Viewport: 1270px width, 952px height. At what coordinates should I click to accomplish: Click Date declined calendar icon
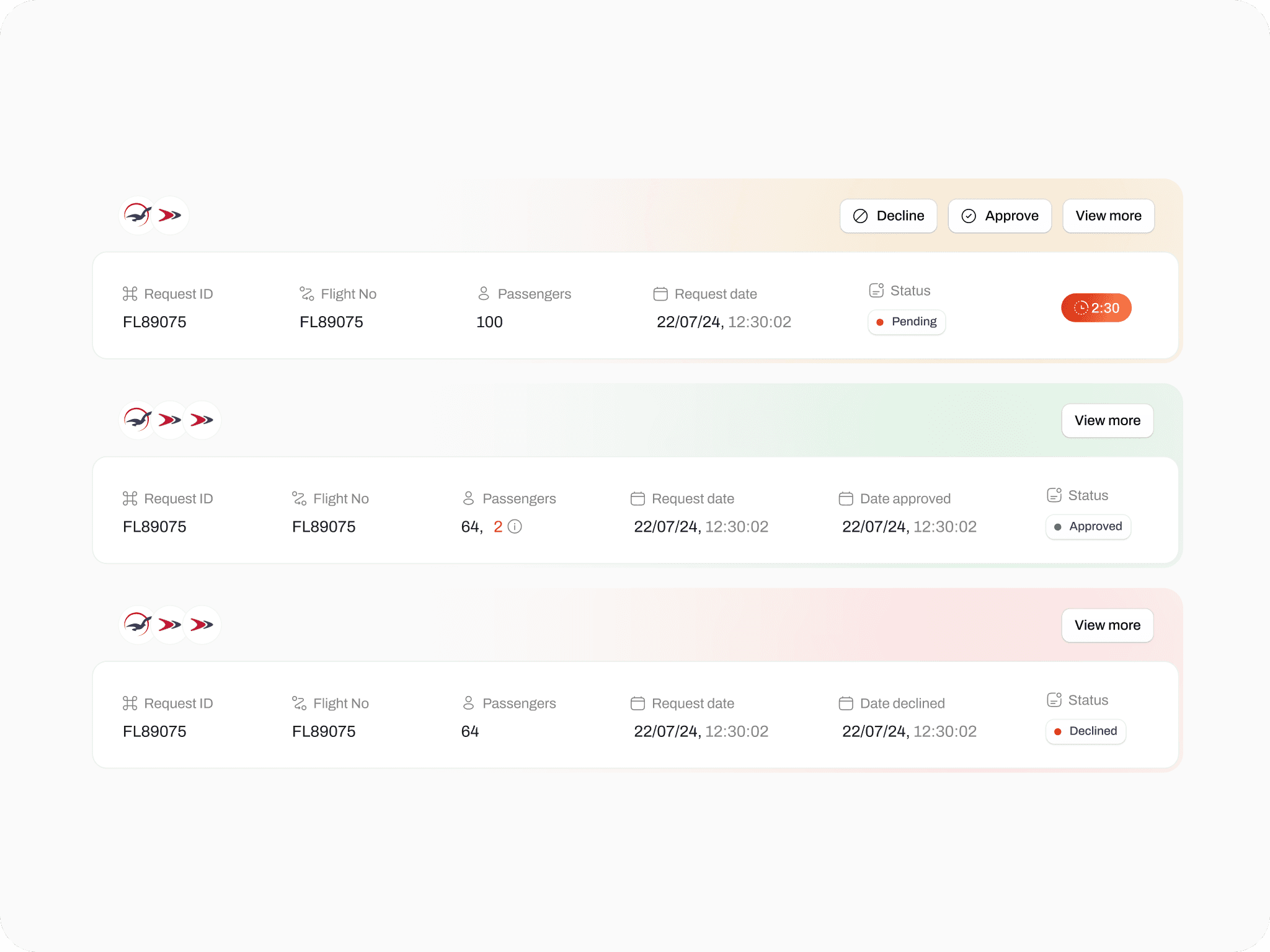tap(846, 703)
